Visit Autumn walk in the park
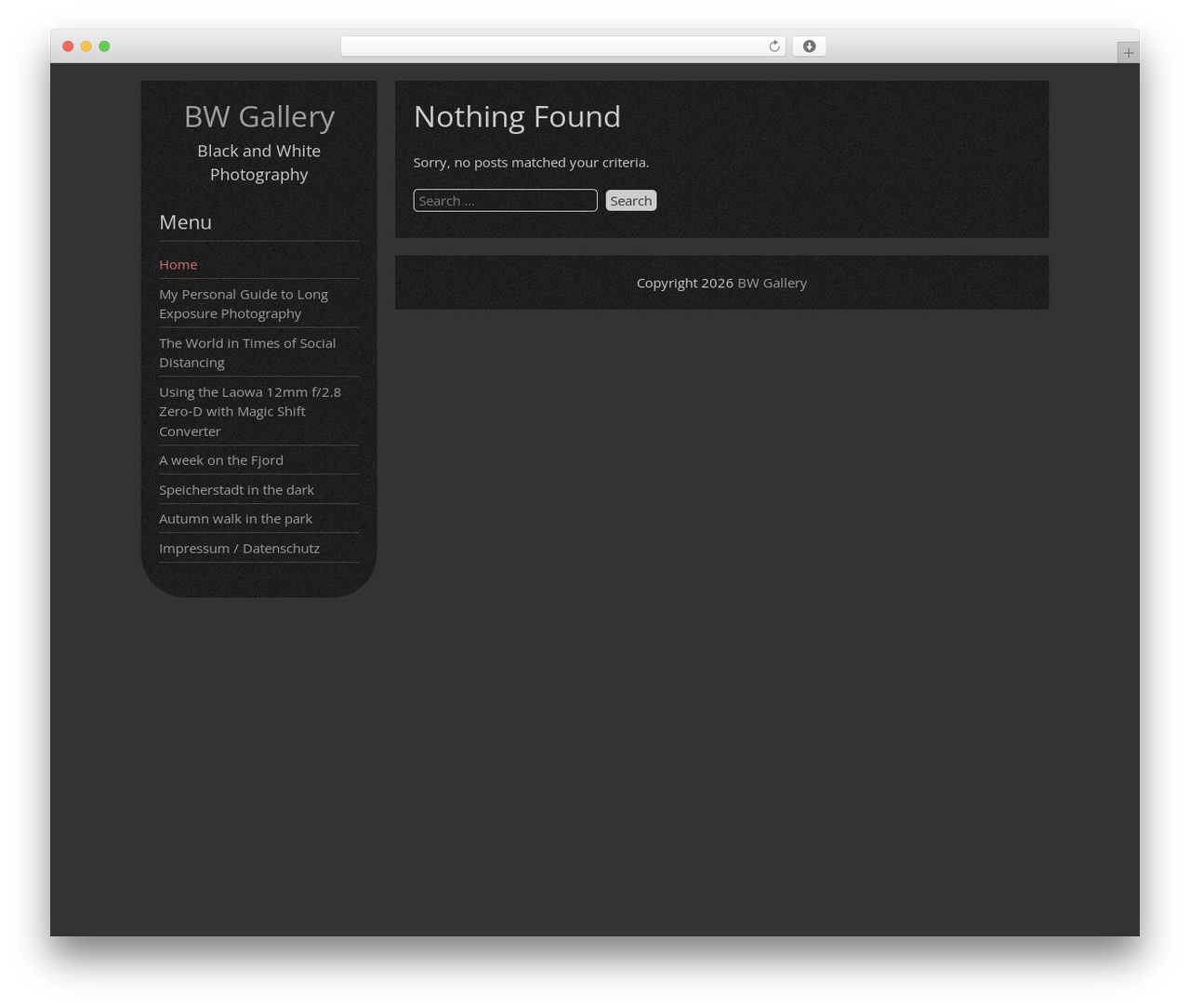 tap(235, 518)
